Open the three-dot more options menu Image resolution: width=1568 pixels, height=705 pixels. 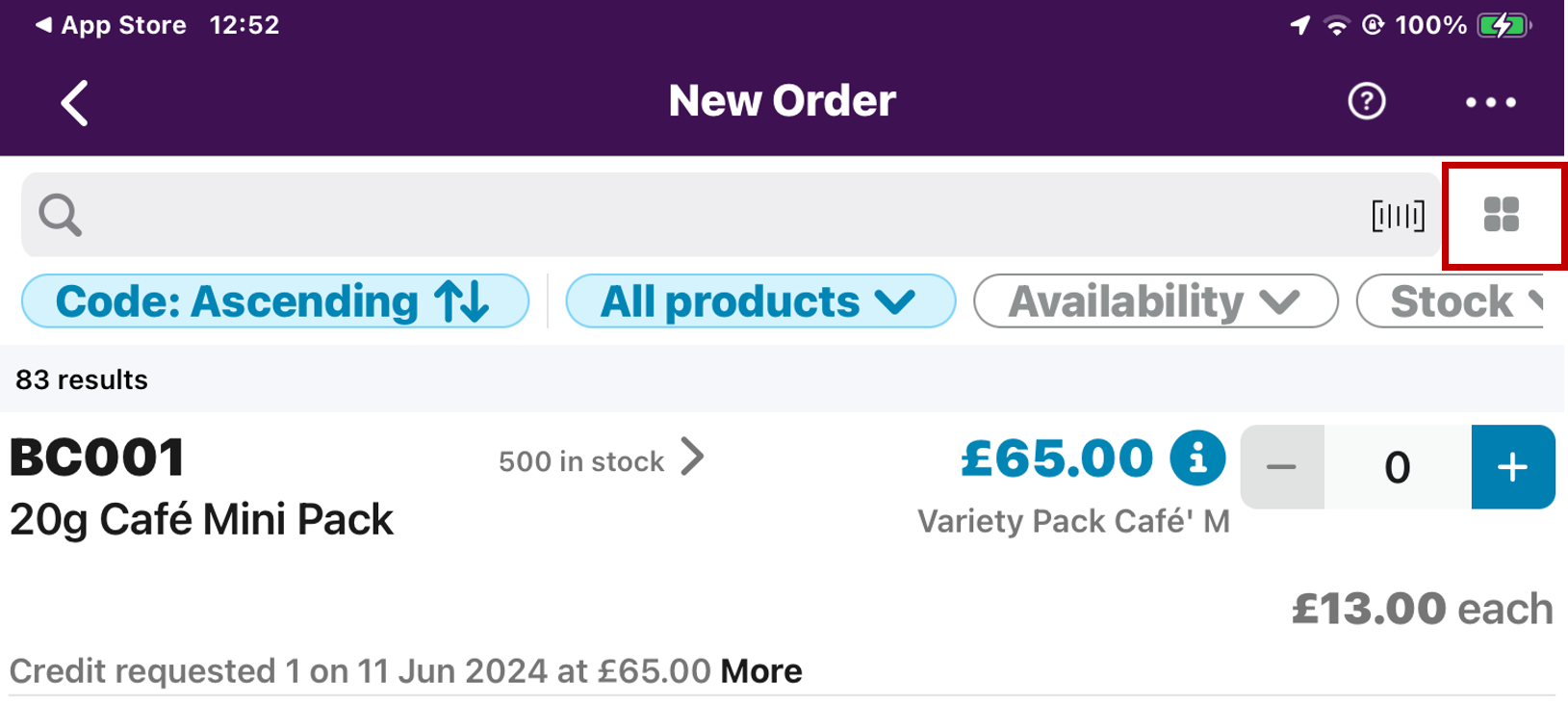[x=1490, y=102]
